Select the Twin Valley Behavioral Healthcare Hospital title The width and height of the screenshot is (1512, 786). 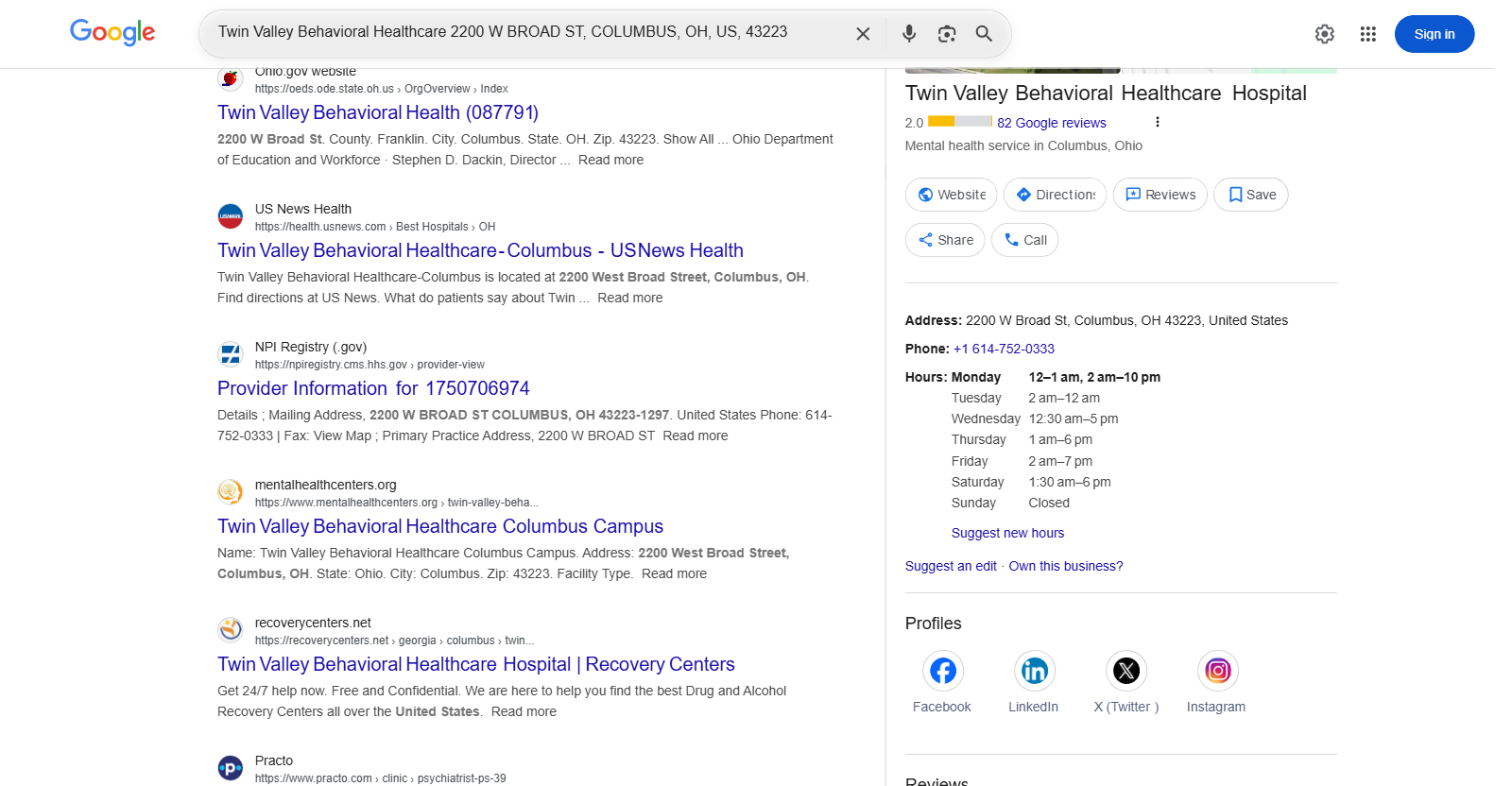tap(1106, 94)
